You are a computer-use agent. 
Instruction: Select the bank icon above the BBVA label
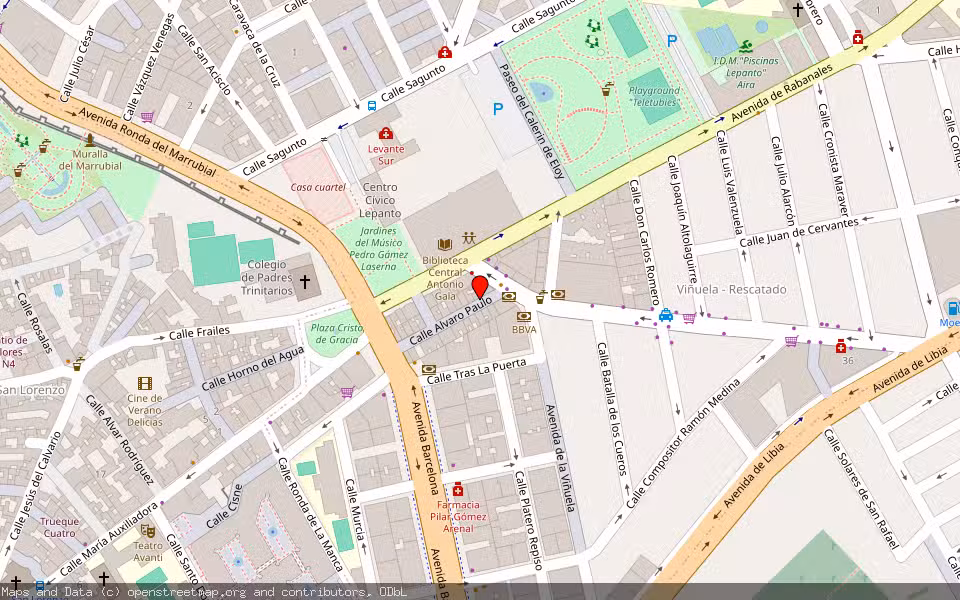click(523, 317)
